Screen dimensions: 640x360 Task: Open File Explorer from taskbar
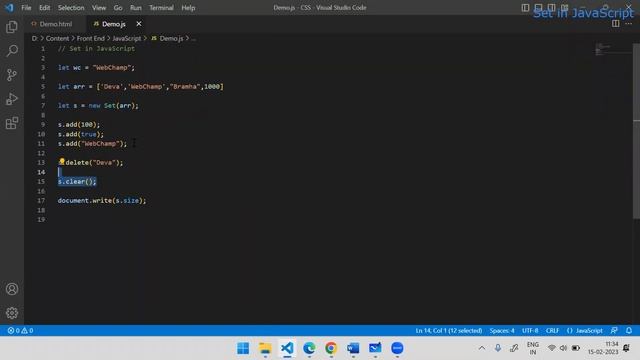click(265, 348)
